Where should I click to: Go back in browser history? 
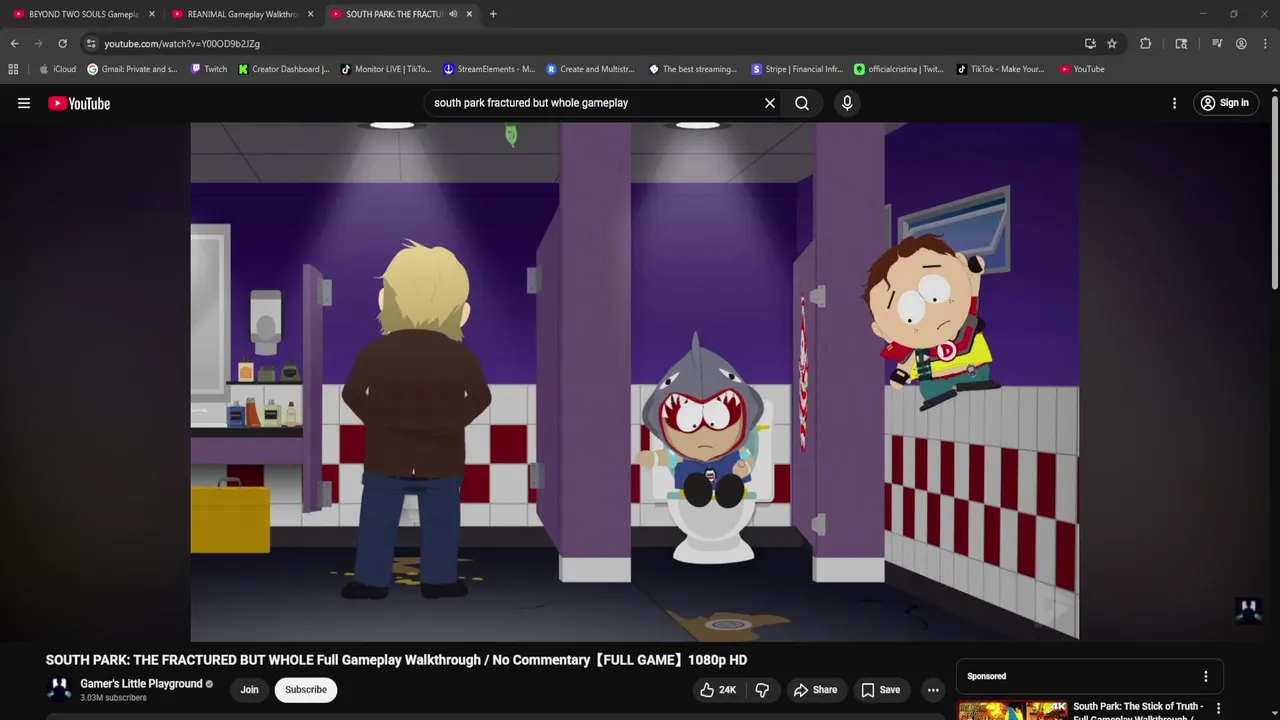tap(14, 44)
